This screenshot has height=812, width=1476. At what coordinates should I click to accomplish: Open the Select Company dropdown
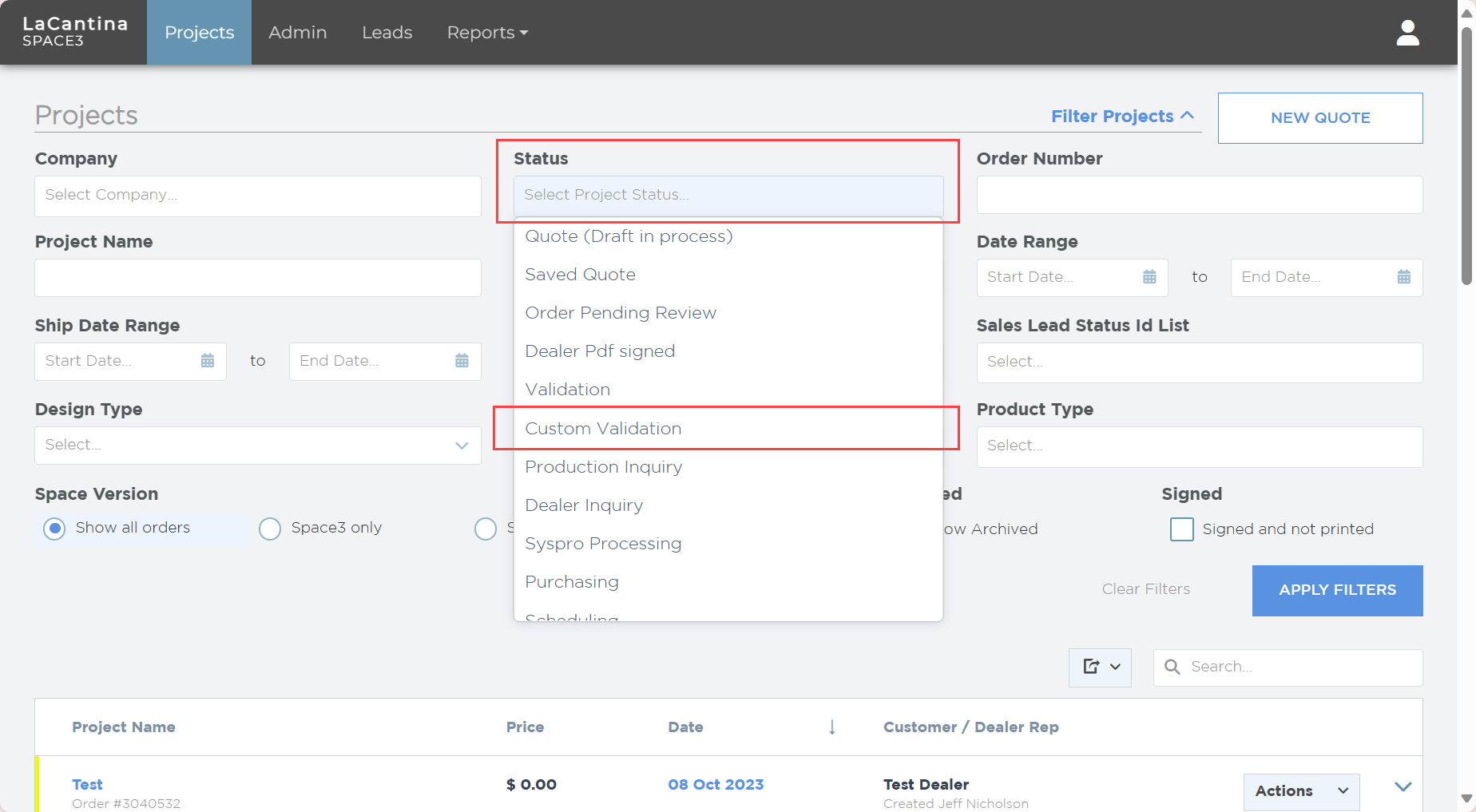click(x=258, y=196)
